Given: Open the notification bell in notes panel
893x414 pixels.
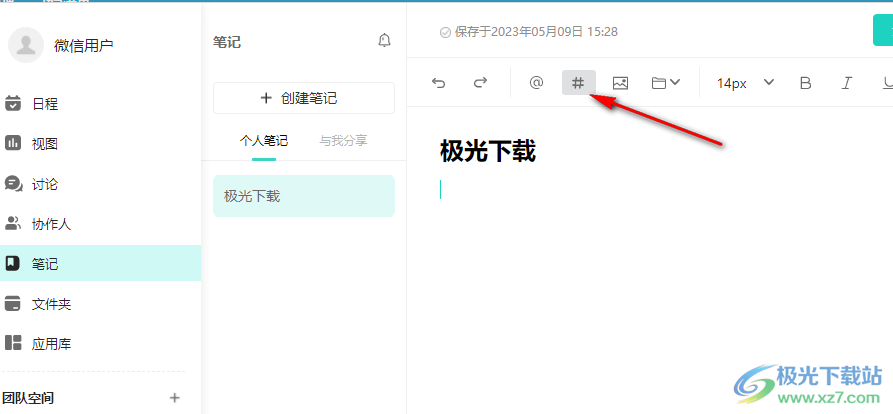Looking at the screenshot, I should (384, 41).
